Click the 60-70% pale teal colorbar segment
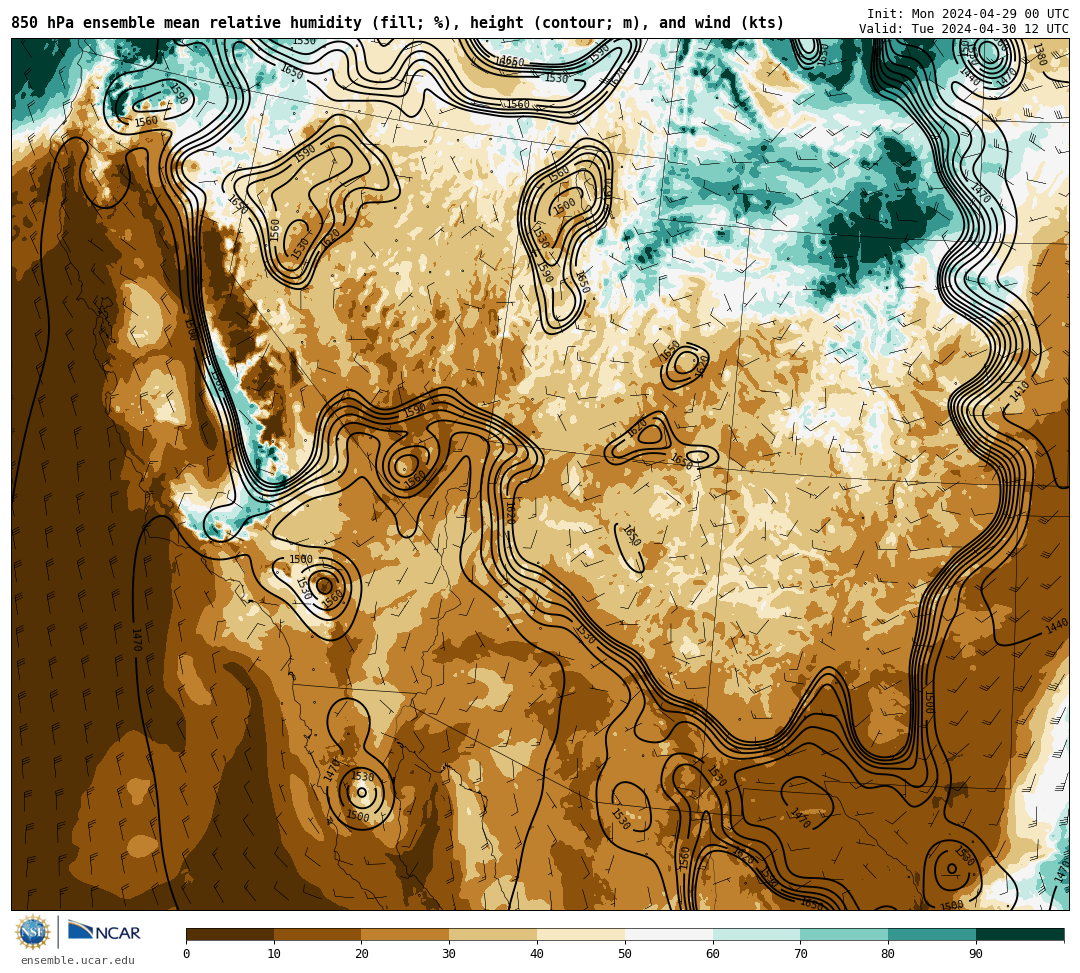The image size is (1080, 973). (756, 934)
